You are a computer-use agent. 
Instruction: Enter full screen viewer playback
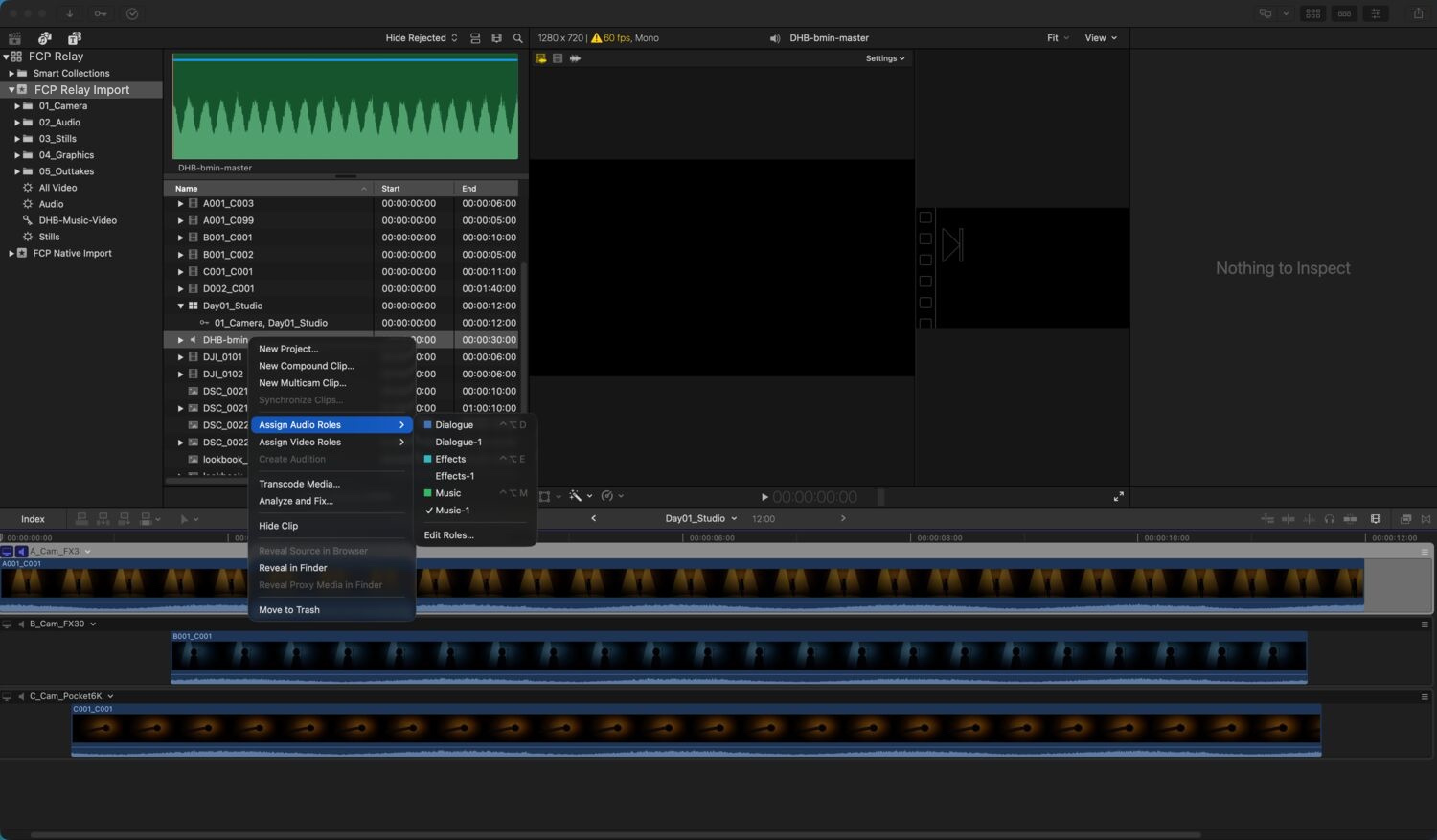[x=1118, y=496]
